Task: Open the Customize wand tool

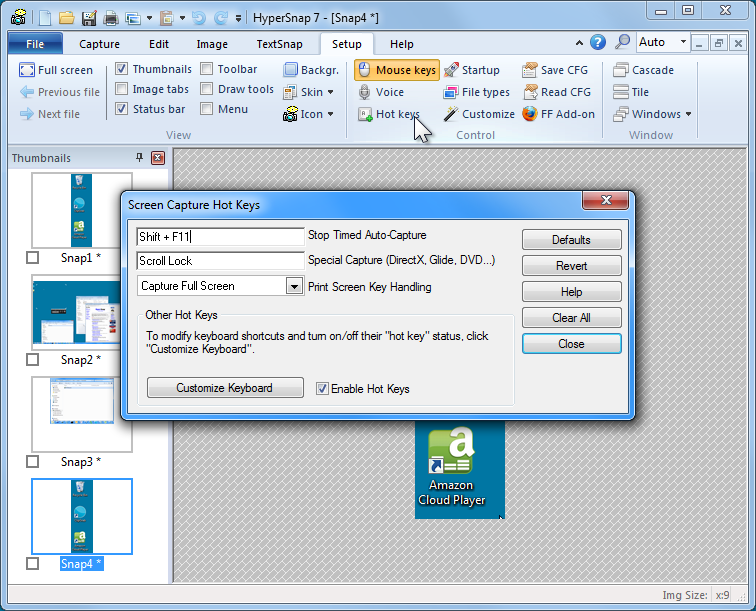Action: pos(452,114)
